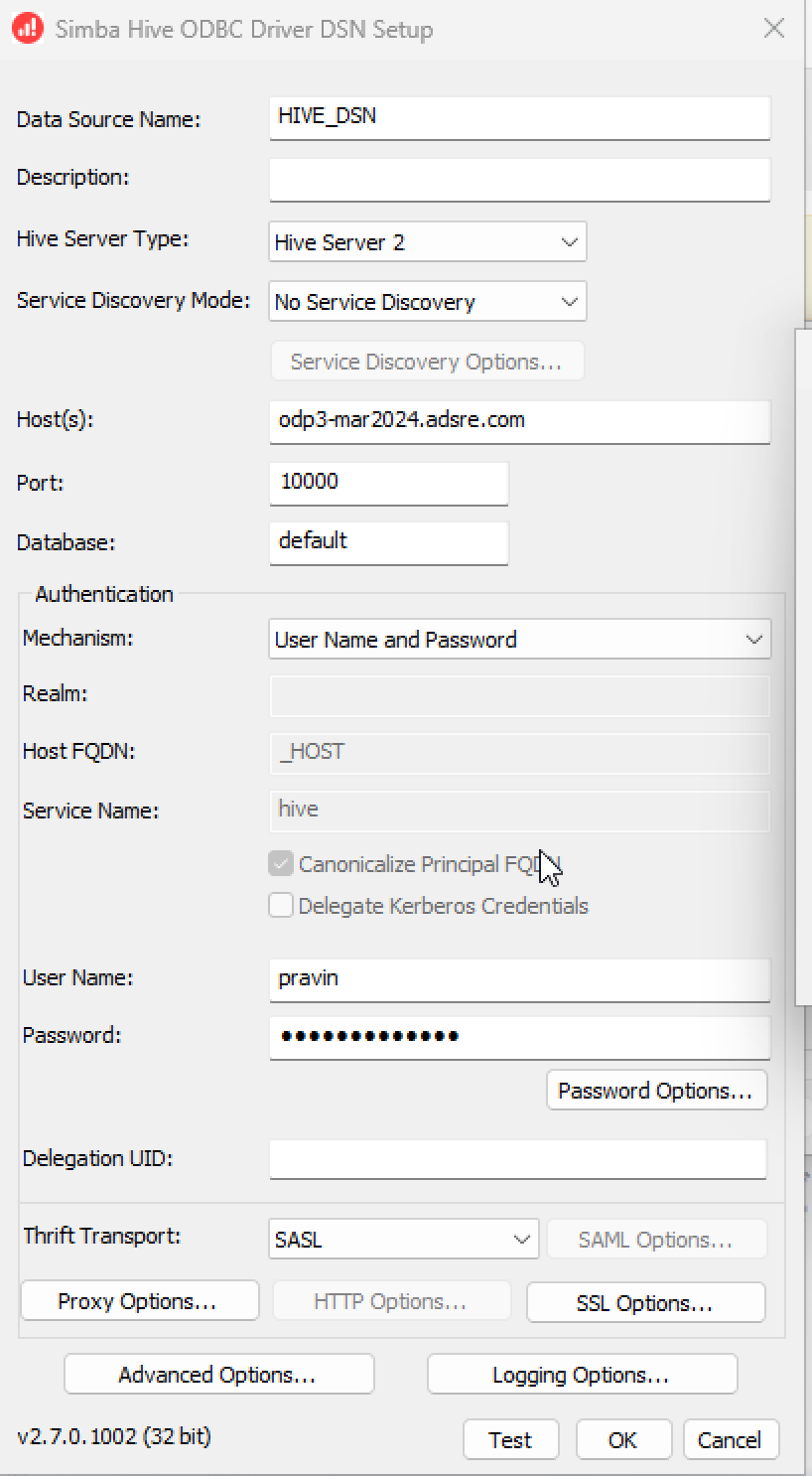This screenshot has width=812, height=1476.
Task: Expand the Service Discovery Mode dropdown
Action: coord(428,302)
